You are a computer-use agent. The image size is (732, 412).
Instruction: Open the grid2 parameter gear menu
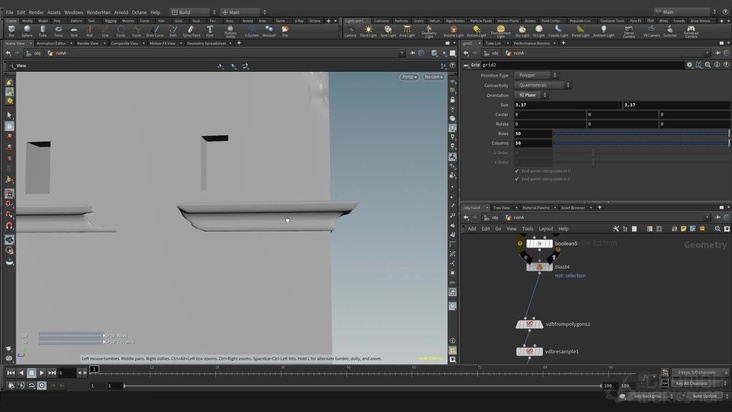(x=689, y=65)
